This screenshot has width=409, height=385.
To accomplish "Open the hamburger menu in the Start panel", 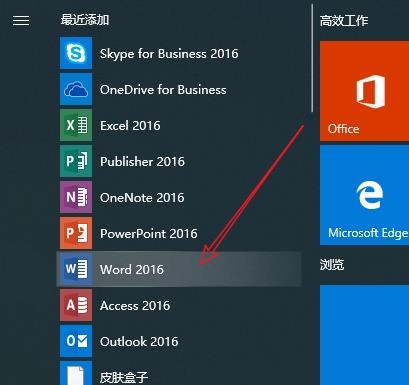I will coord(21,21).
